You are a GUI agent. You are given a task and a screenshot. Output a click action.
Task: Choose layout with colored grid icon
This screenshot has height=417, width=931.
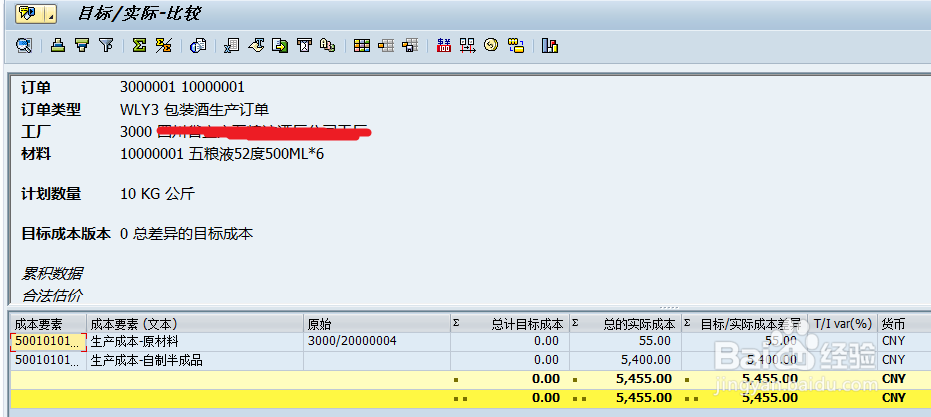pos(362,45)
